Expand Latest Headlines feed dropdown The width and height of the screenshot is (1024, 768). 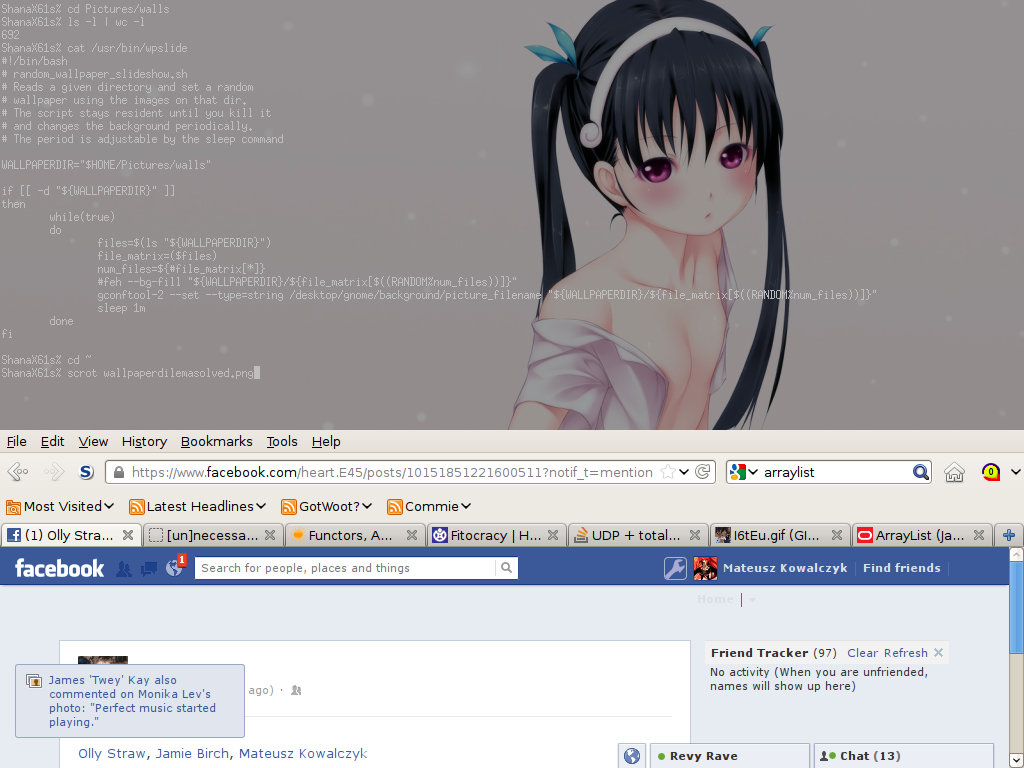pyautogui.click(x=261, y=506)
